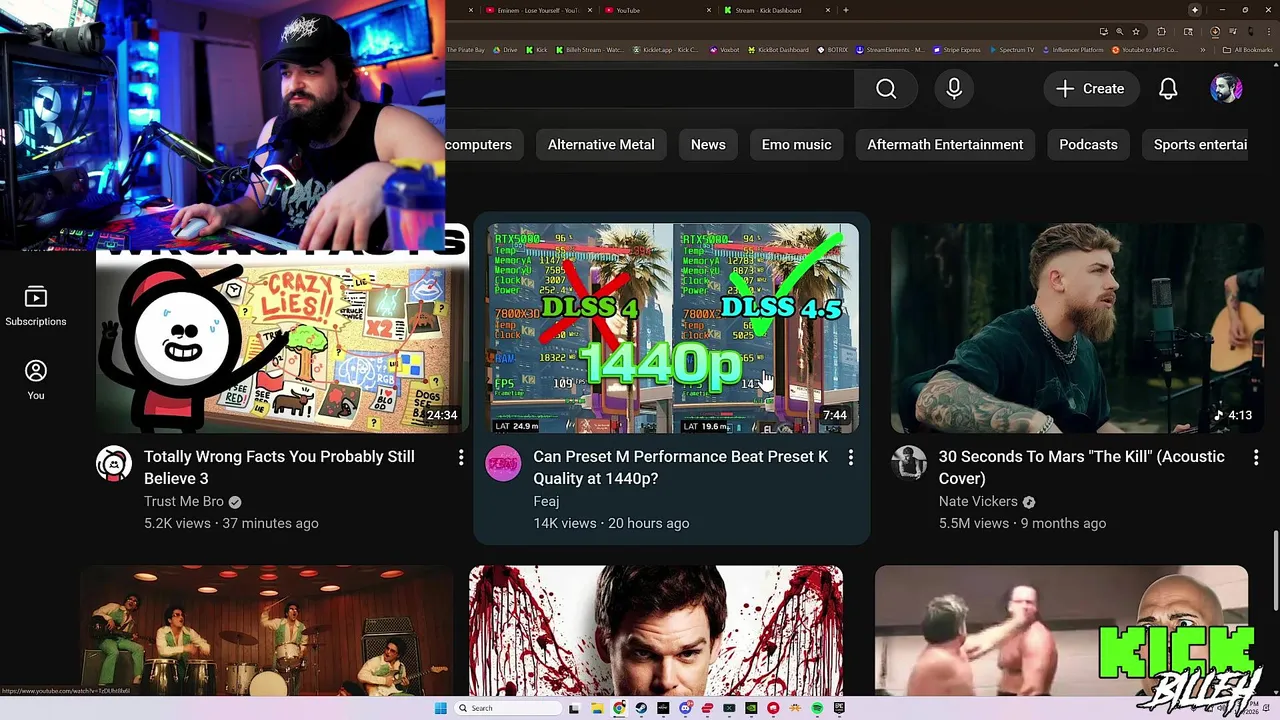Open The Kill acoustic cover thumbnail
Image resolution: width=1280 pixels, height=720 pixels.
(1077, 328)
